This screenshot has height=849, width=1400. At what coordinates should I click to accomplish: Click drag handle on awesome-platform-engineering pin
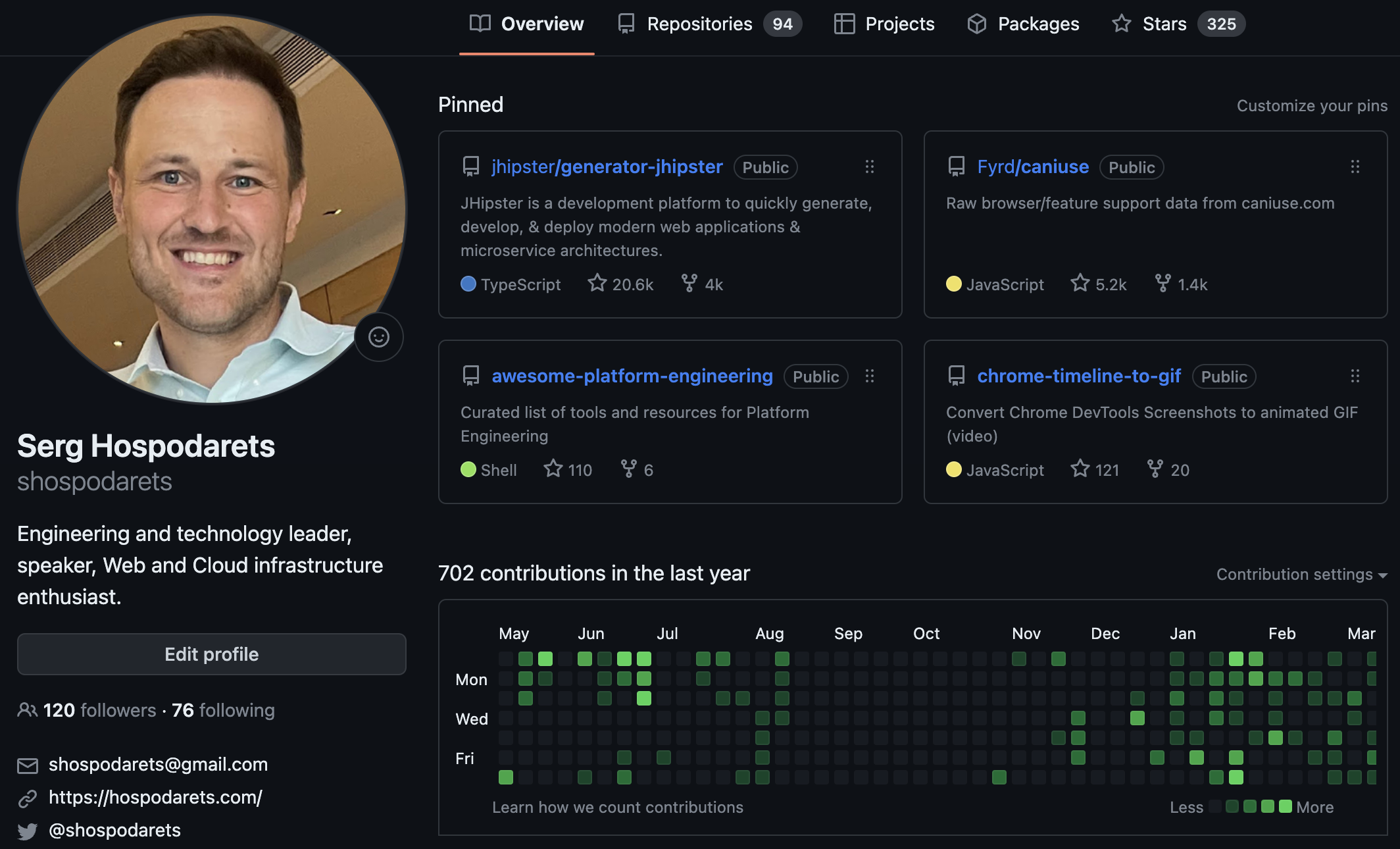point(869,376)
